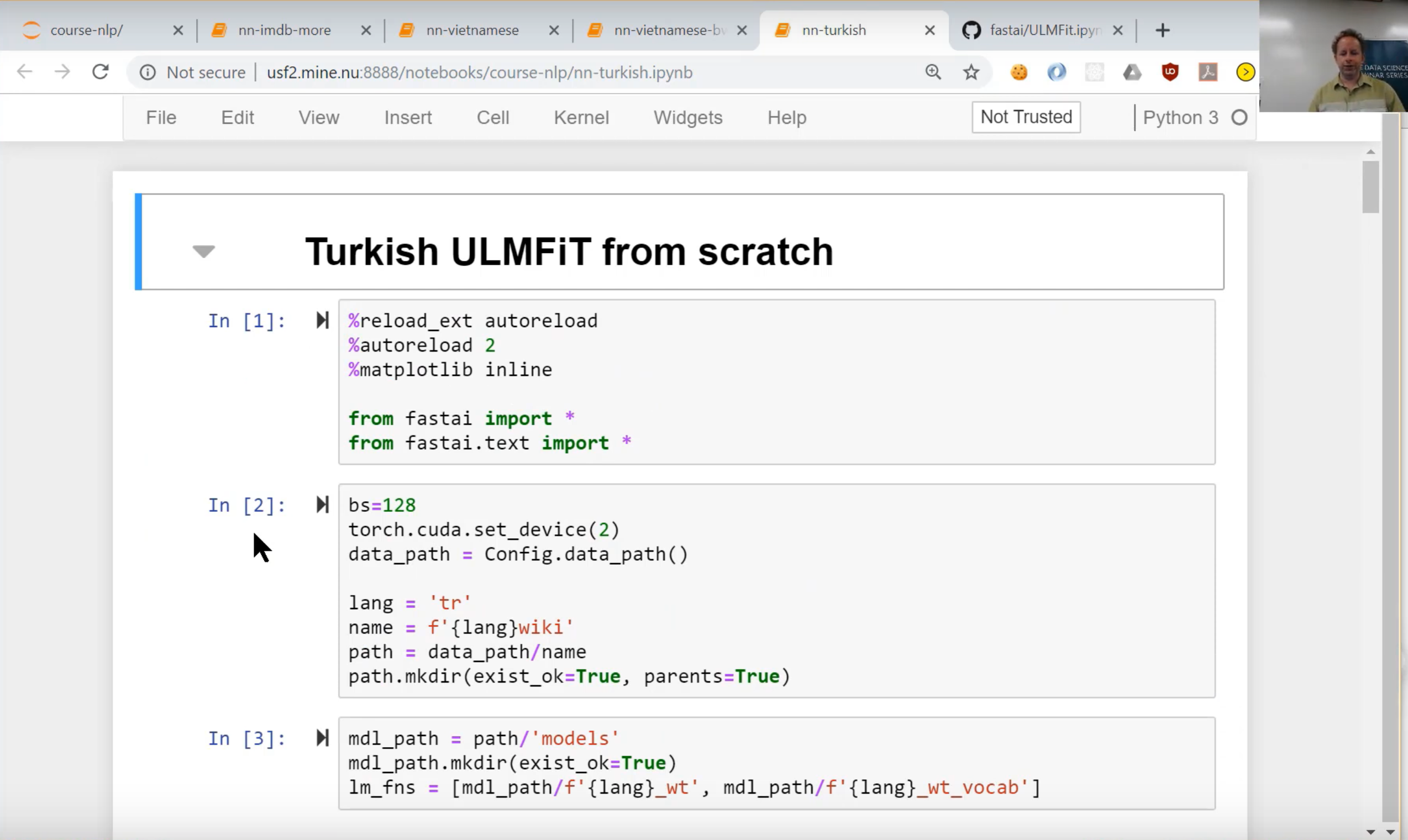The image size is (1408, 840).
Task: Click the notebook vertical scrollbar thumb
Action: coord(1370,187)
